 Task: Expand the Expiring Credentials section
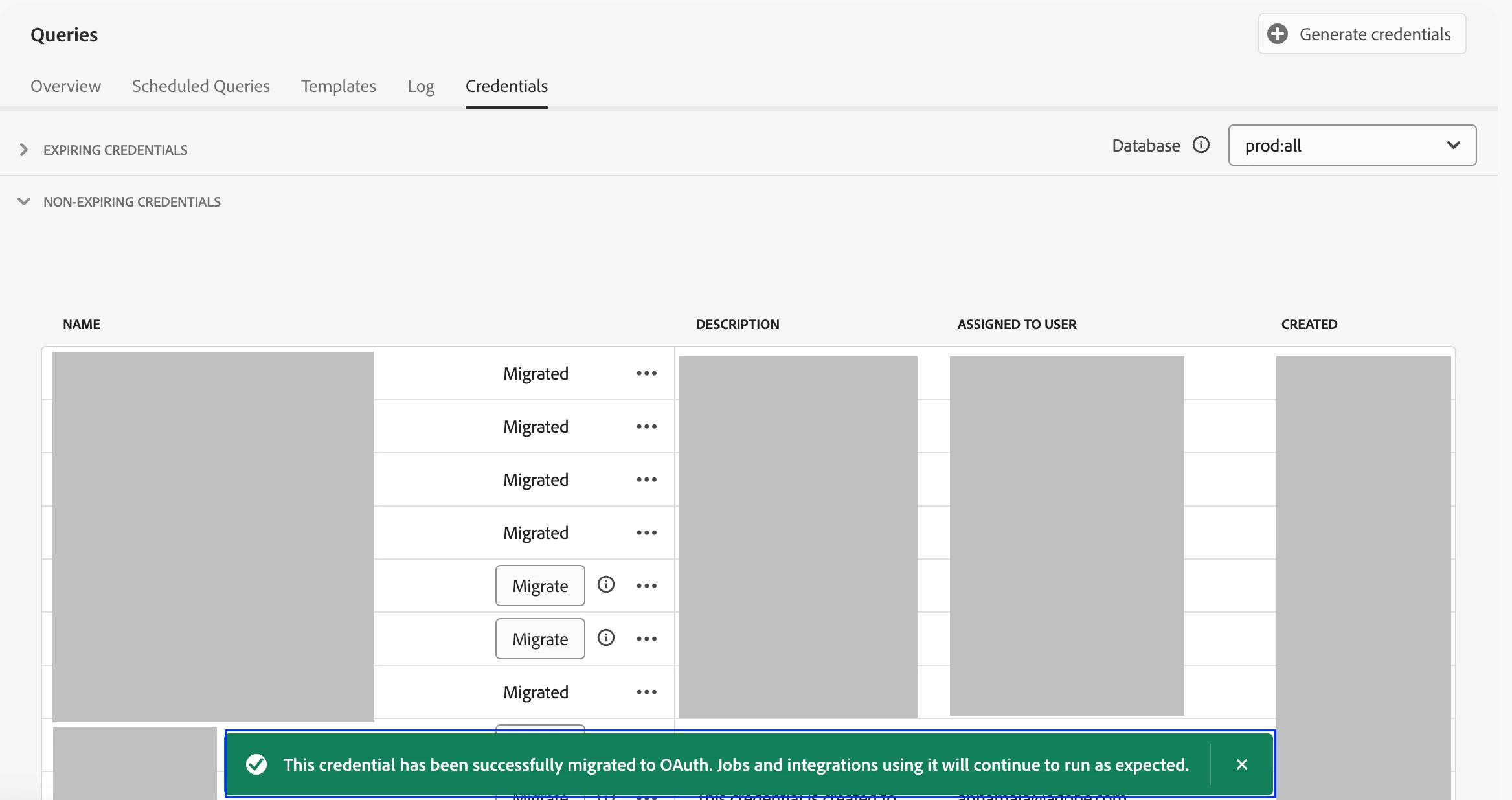point(24,150)
